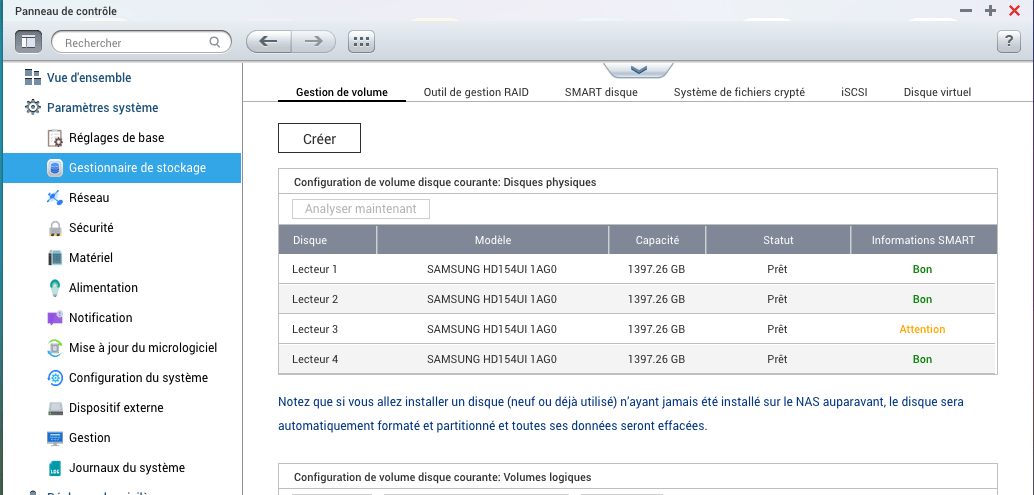The image size is (1034, 495).
Task: Open the grid view of all items
Action: tap(361, 42)
